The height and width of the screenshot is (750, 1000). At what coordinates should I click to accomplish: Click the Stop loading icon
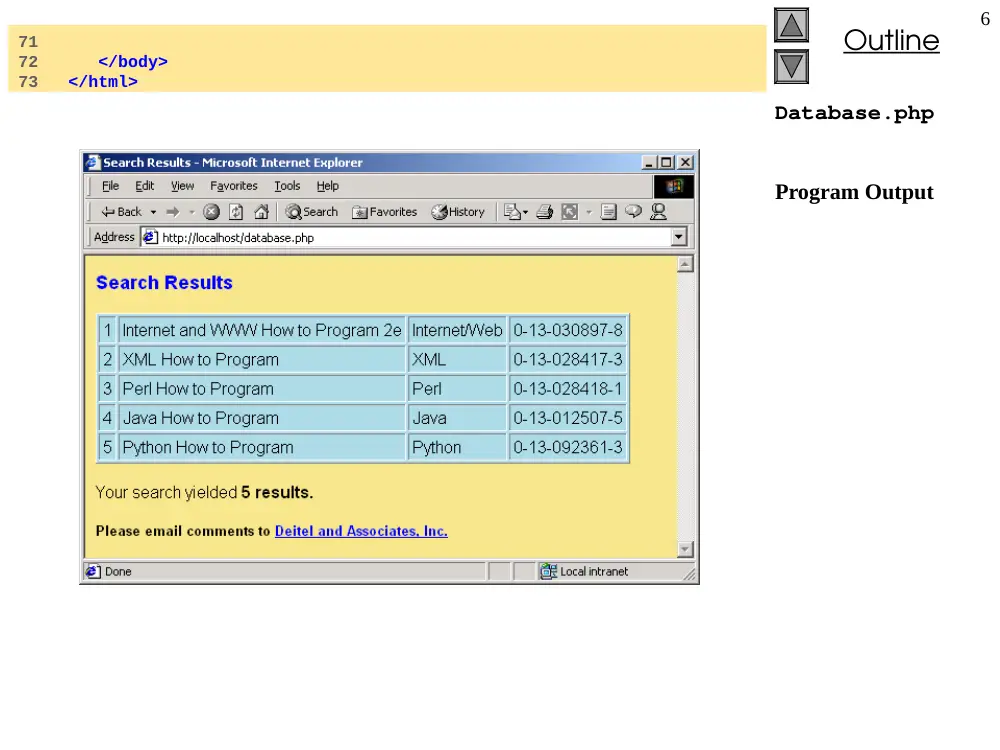(211, 212)
